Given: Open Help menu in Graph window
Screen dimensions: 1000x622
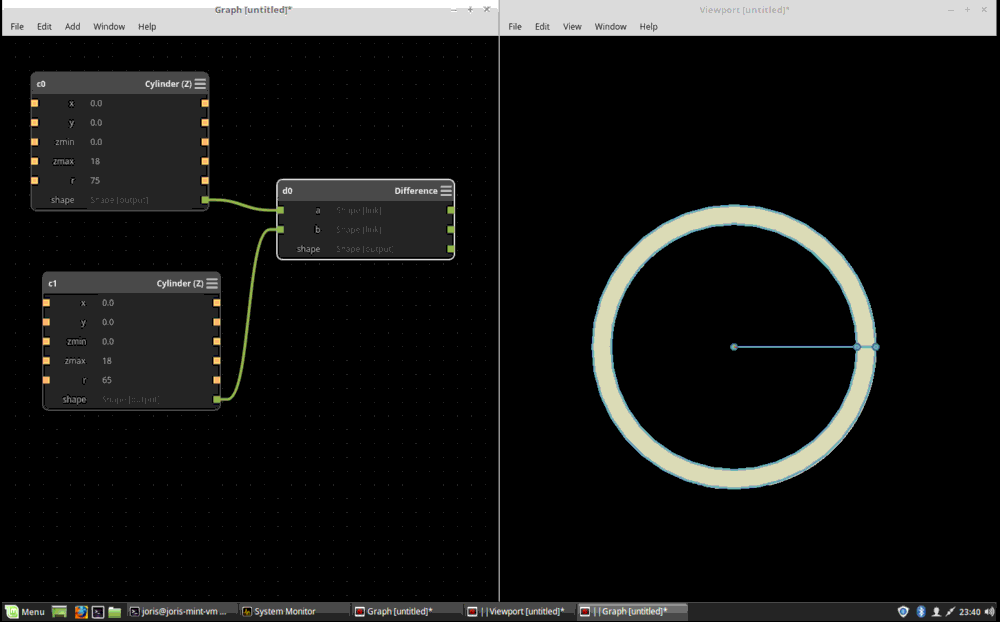Looking at the screenshot, I should click(x=147, y=26).
